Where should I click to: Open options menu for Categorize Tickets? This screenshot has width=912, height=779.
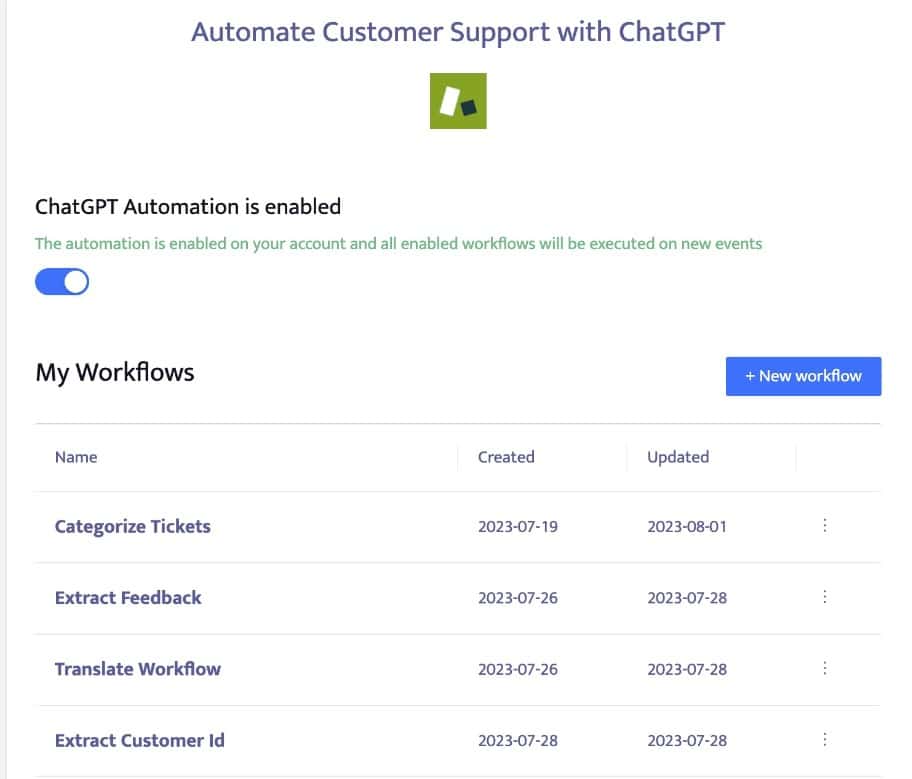(825, 525)
